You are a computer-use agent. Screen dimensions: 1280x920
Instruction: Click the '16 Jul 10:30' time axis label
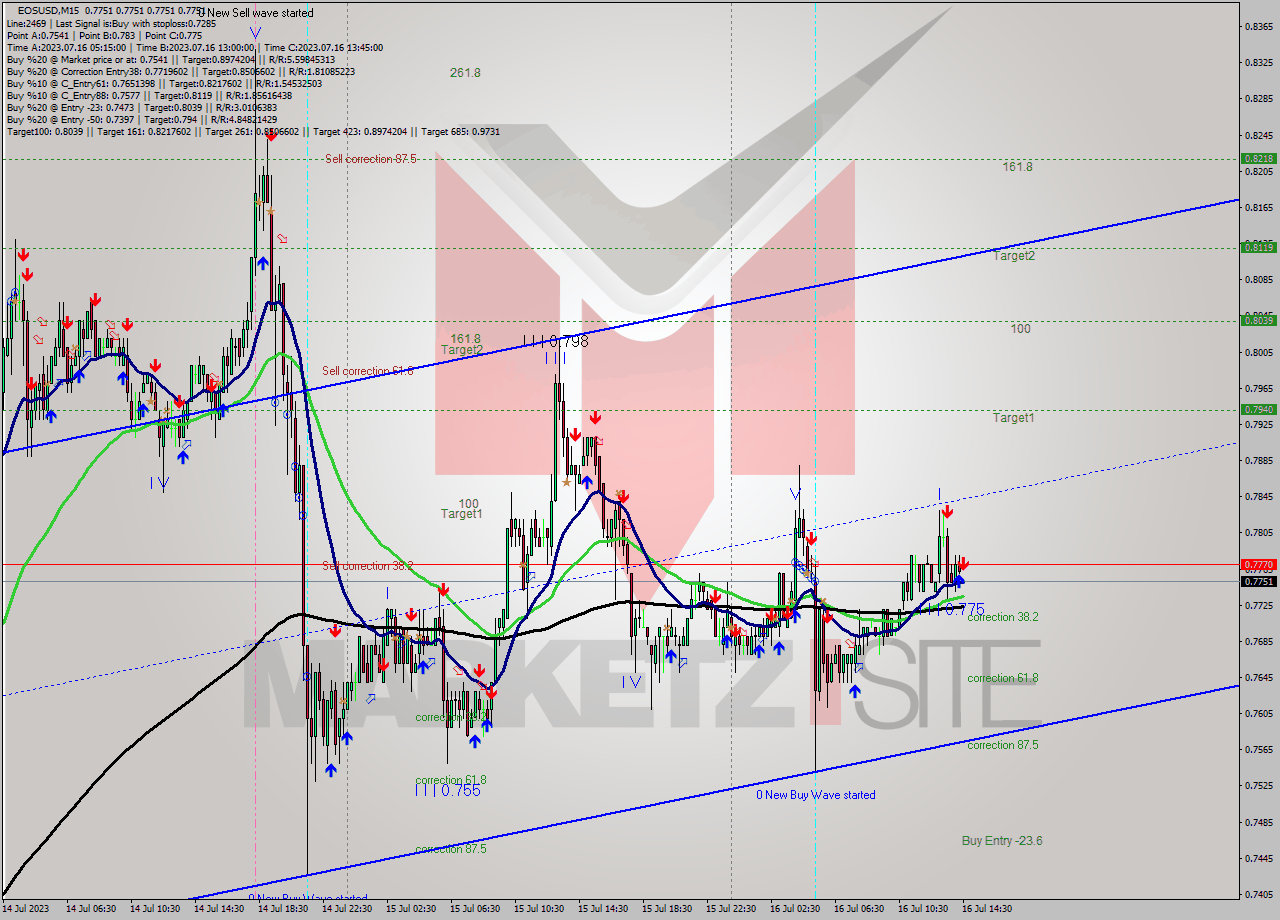(x=922, y=909)
